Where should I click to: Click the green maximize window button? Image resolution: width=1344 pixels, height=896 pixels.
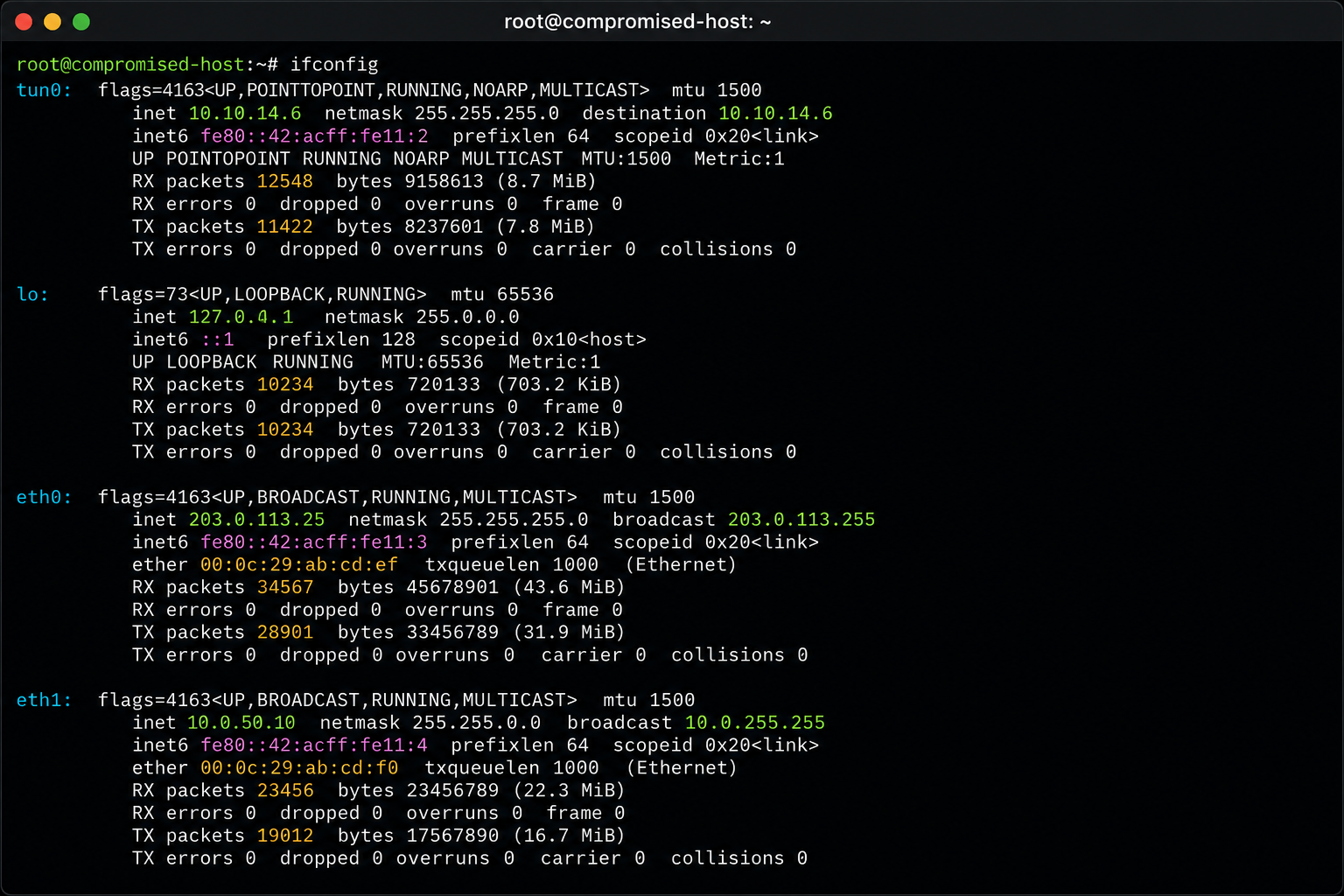point(81,22)
